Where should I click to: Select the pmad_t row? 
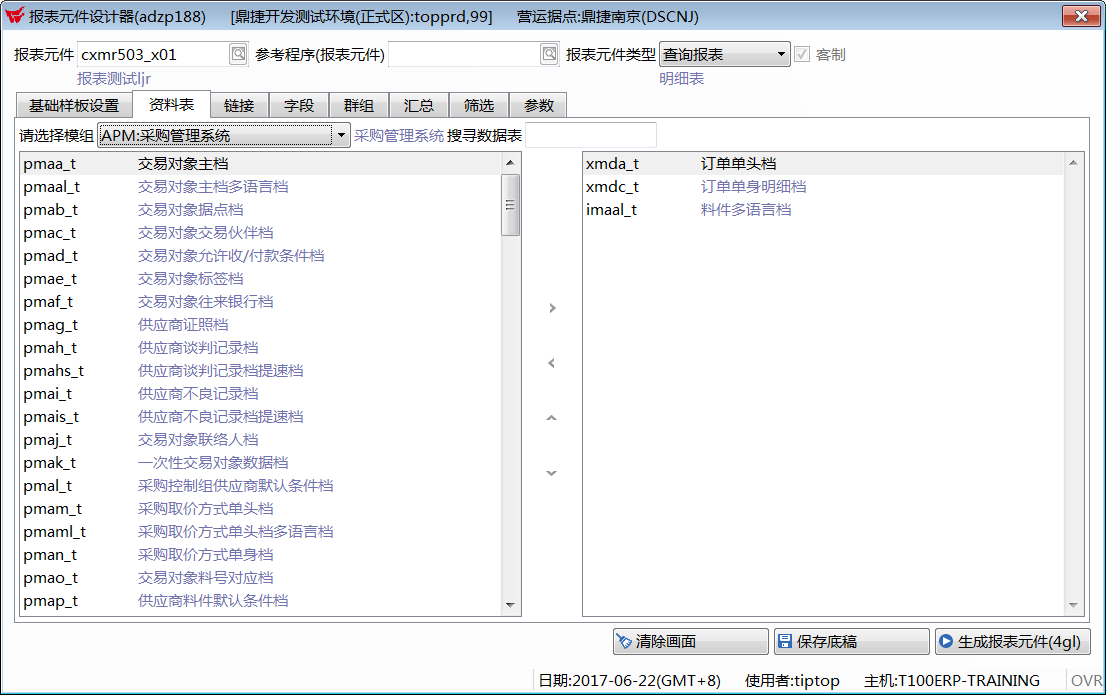tap(261, 255)
